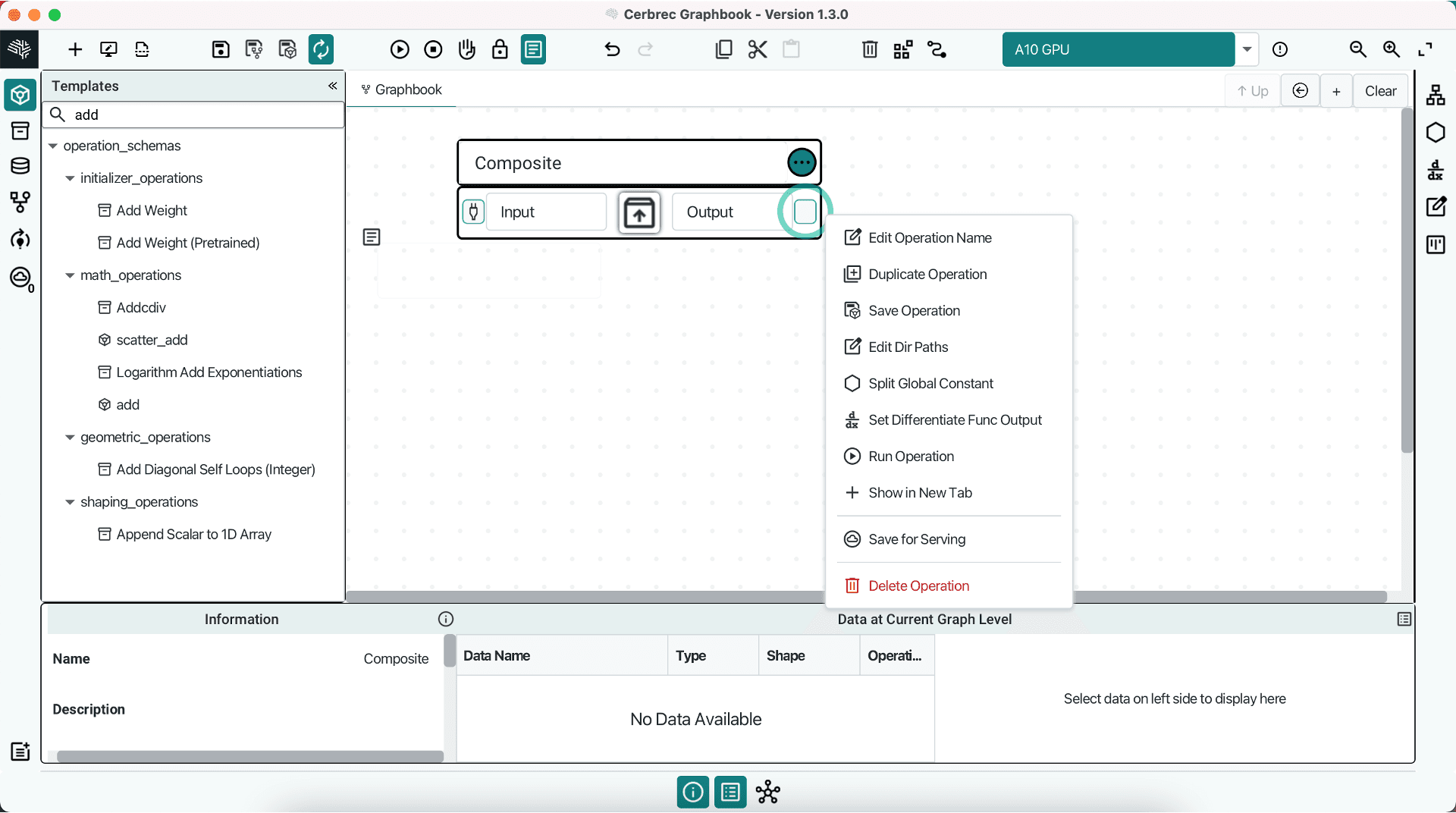Click the scissors cut icon
This screenshot has width=1456, height=813.
pyautogui.click(x=757, y=50)
